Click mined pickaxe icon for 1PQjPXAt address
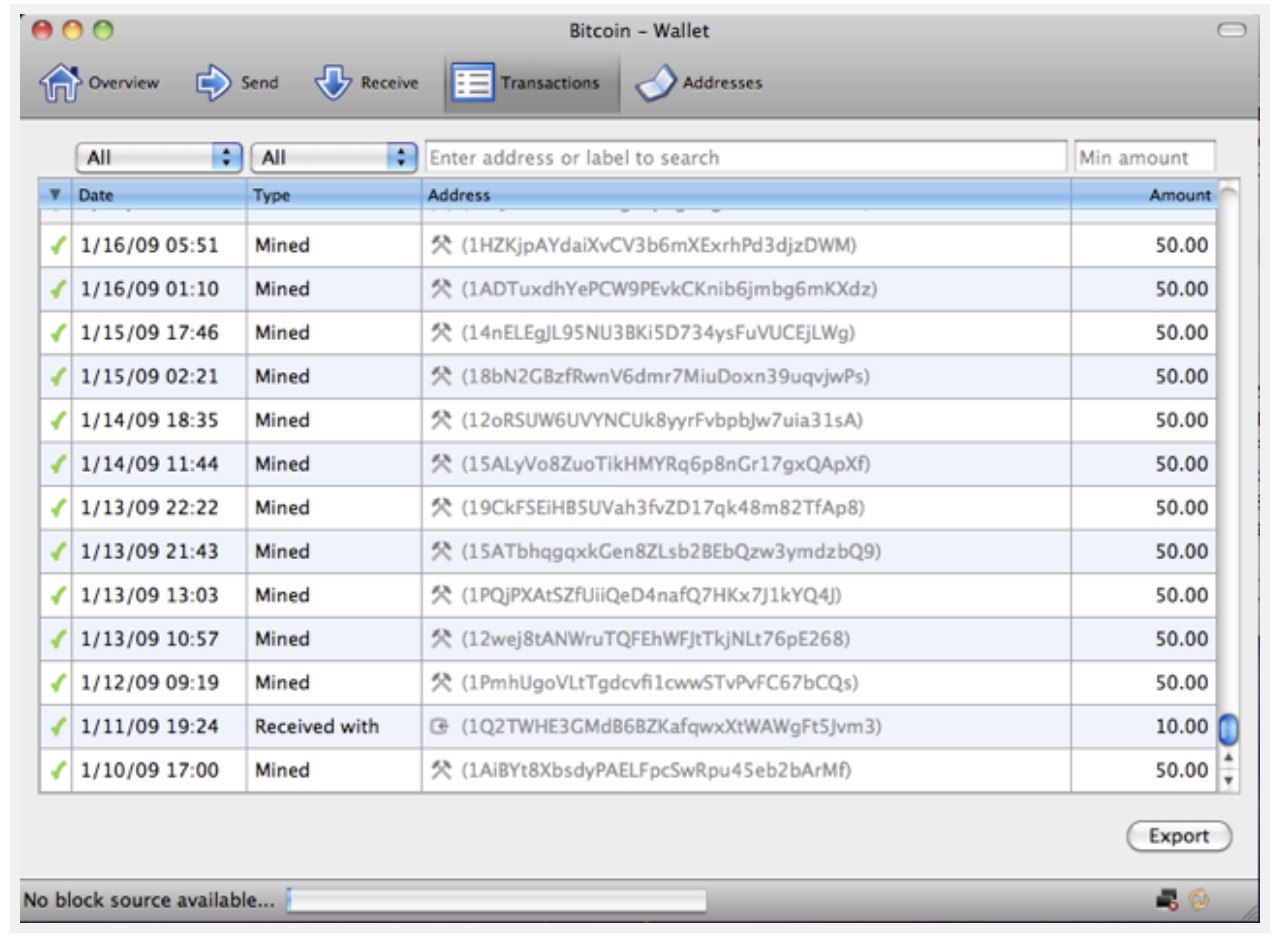Image resolution: width=1280 pixels, height=938 pixels. pos(441,596)
